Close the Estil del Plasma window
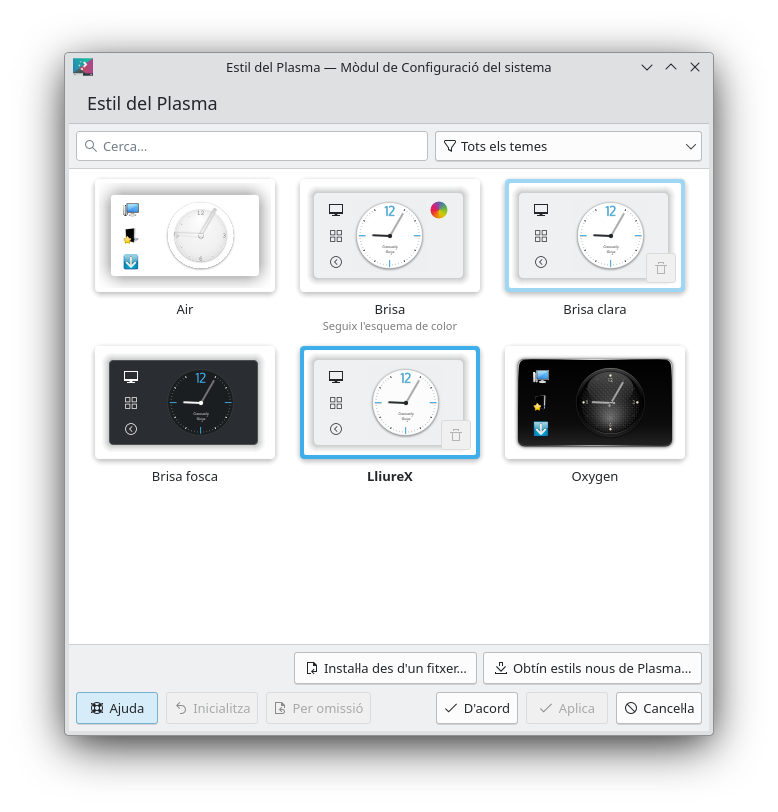 pyautogui.click(x=695, y=67)
